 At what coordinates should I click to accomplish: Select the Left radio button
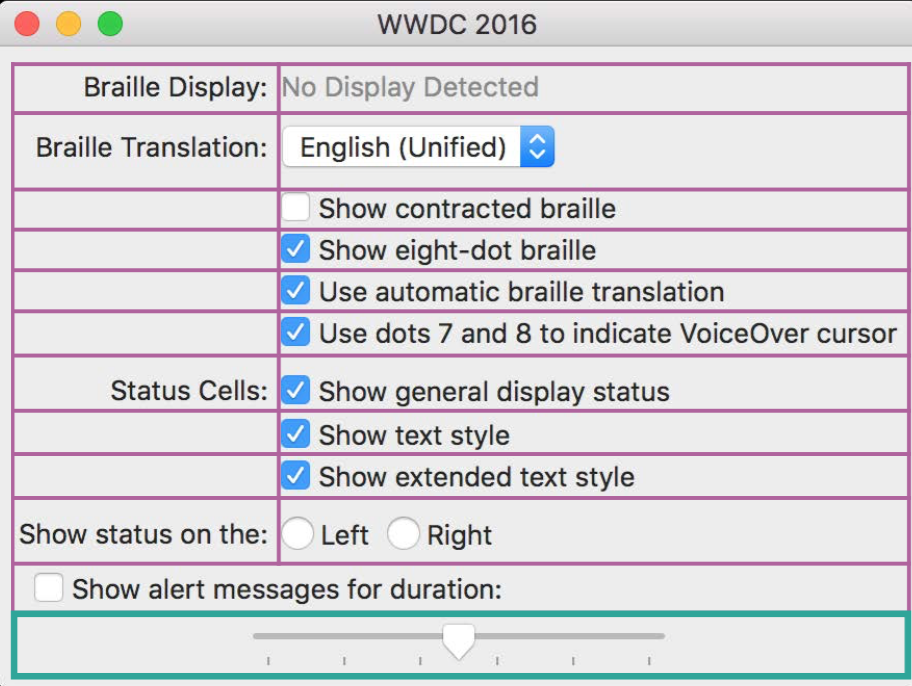pos(298,534)
